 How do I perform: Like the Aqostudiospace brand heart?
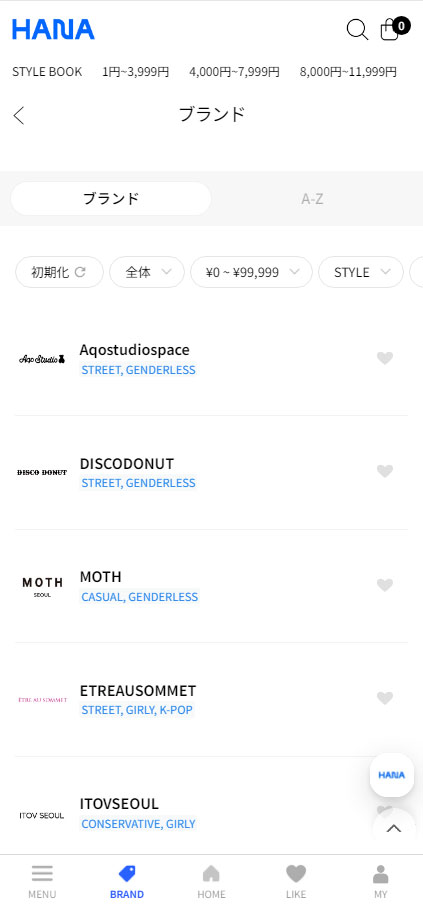(x=385, y=359)
